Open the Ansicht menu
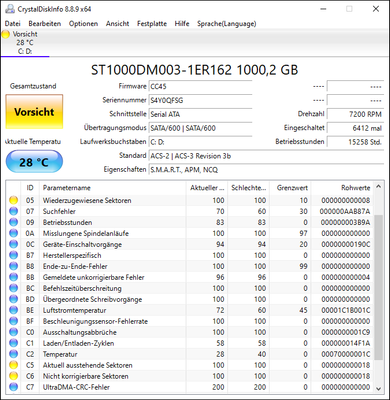The height and width of the screenshot is (400, 390). pyautogui.click(x=117, y=24)
